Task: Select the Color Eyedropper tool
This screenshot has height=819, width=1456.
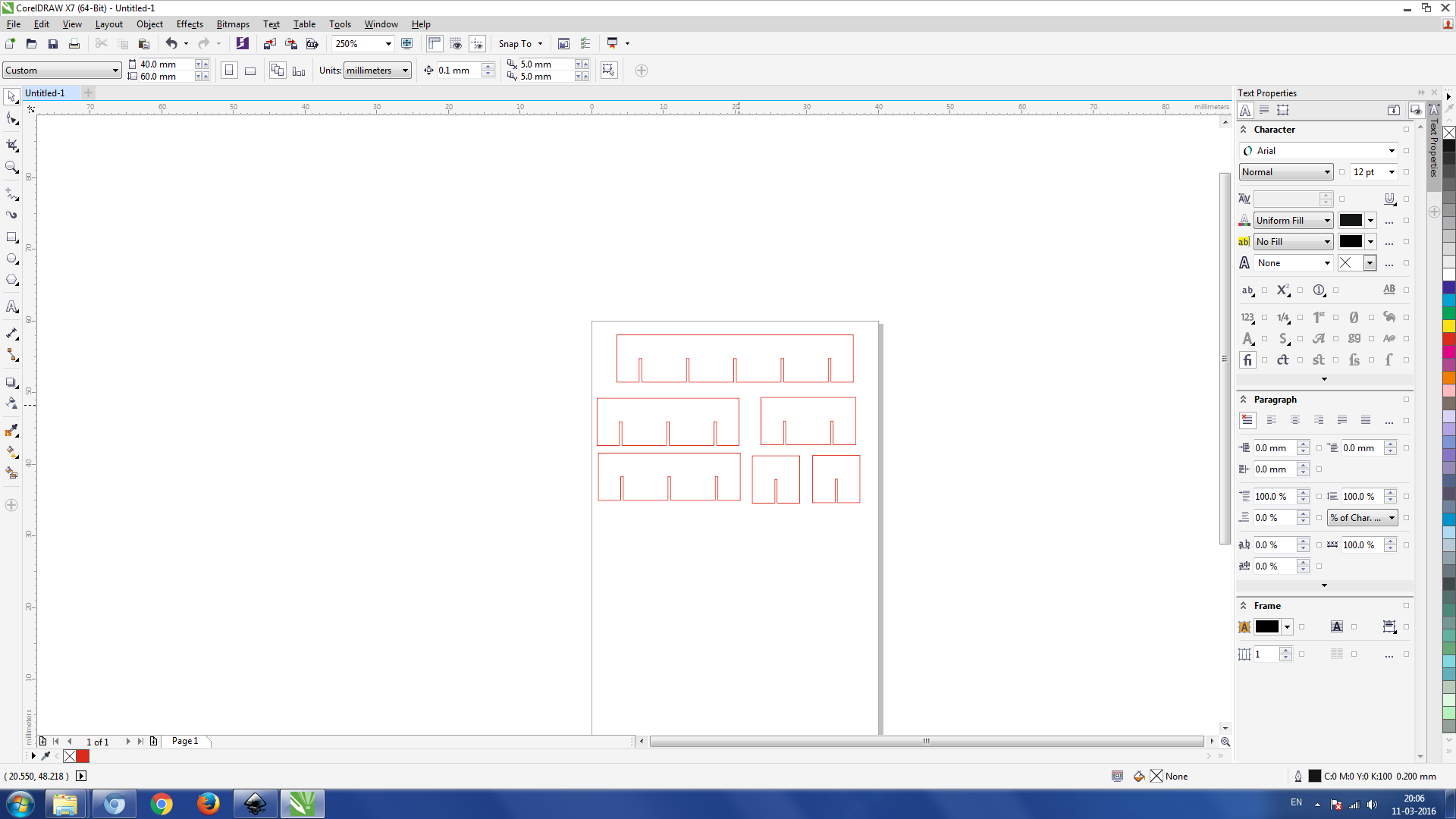Action: tap(11, 431)
